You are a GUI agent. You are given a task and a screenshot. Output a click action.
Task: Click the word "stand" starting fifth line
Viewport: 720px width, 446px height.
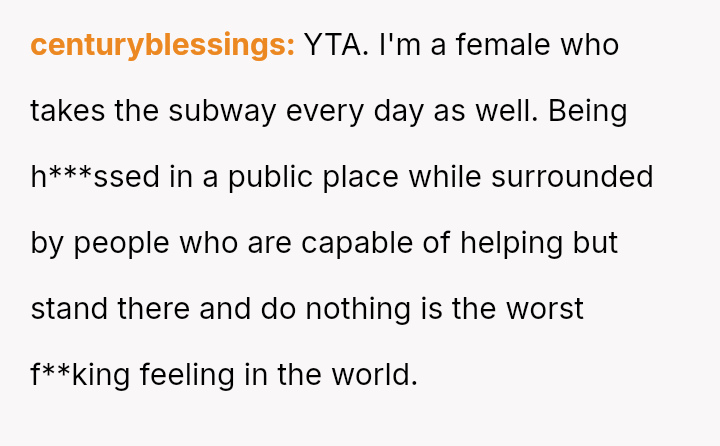[69, 309]
